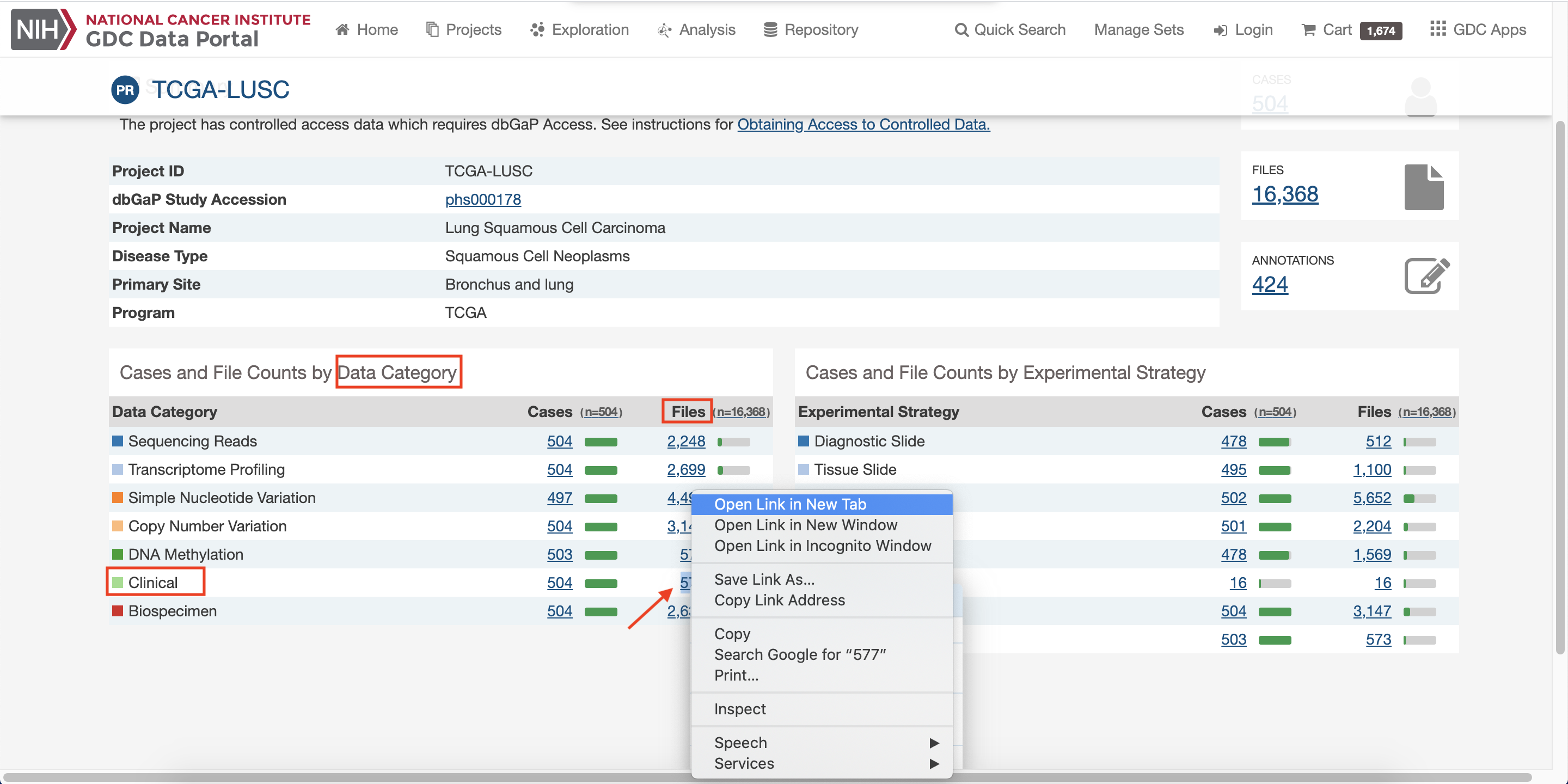1568x784 pixels.
Task: Open the 573 files link
Action: pos(1378,639)
